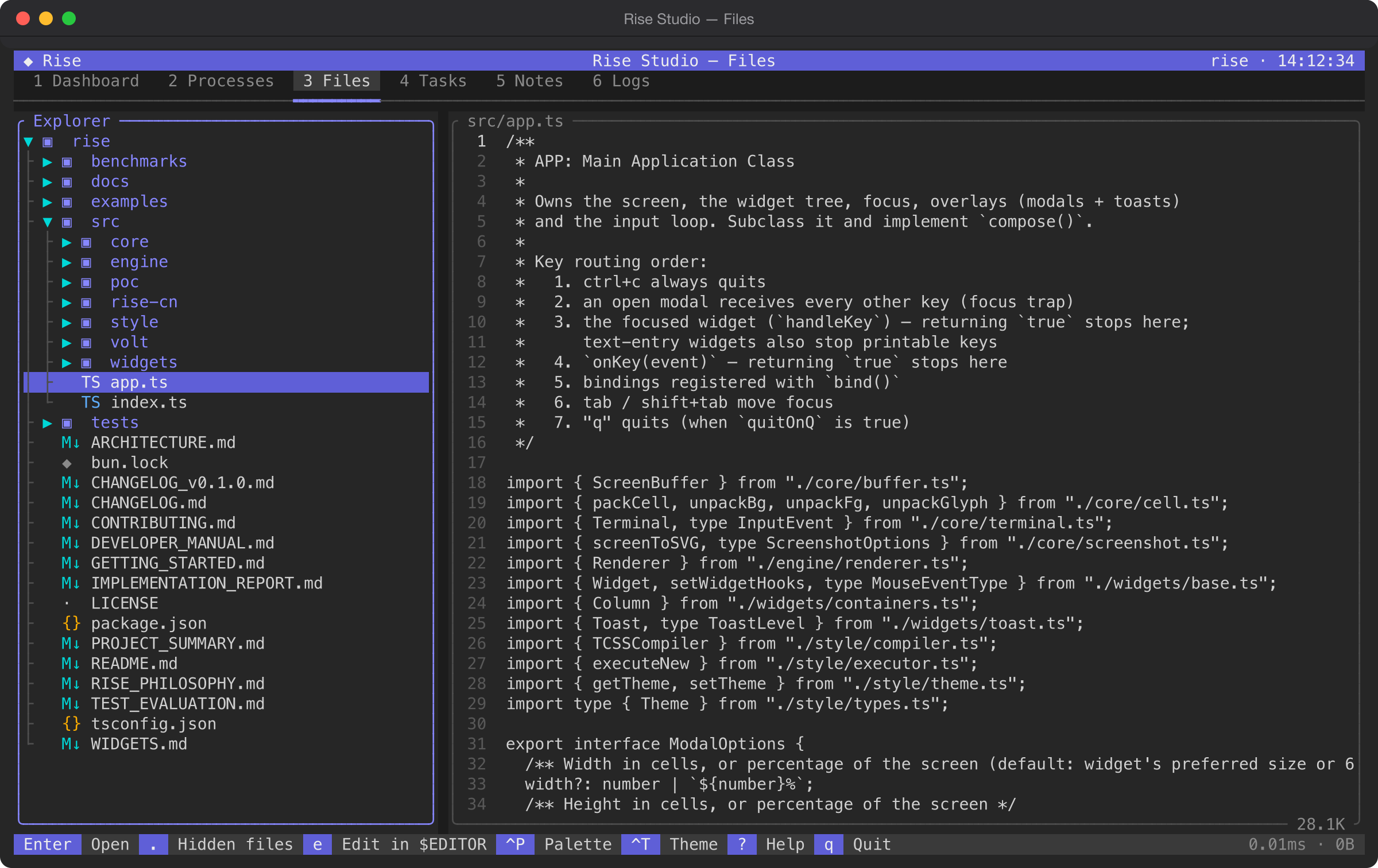
Task: Click the folder icon beside core
Action: point(86,242)
